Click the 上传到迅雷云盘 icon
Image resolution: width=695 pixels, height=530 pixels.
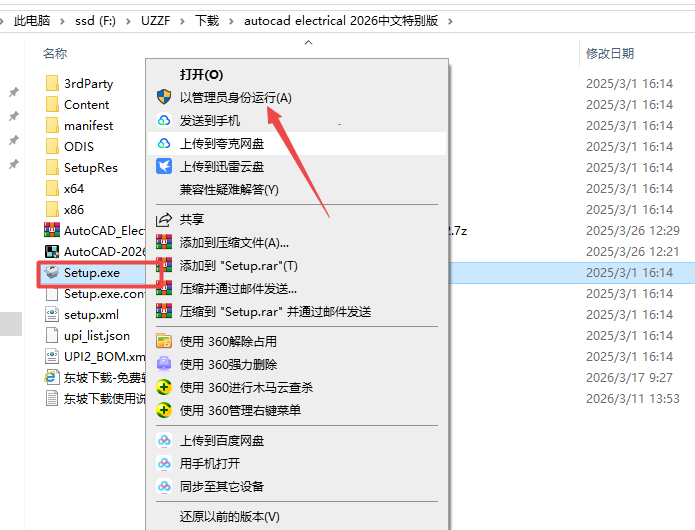(164, 166)
